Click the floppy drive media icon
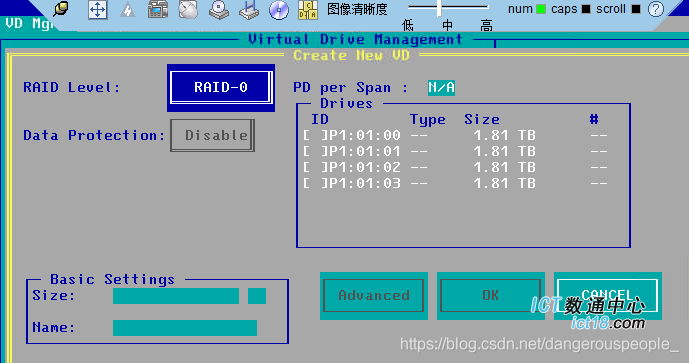Viewport: 689px width, 363px height. click(x=249, y=10)
